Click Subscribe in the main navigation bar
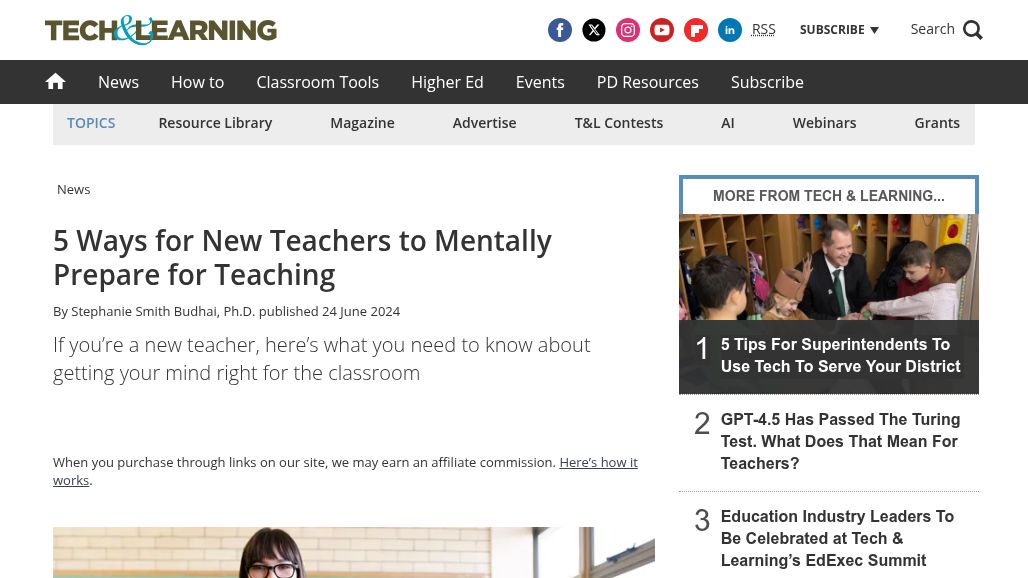This screenshot has height=578, width=1028. 767,82
